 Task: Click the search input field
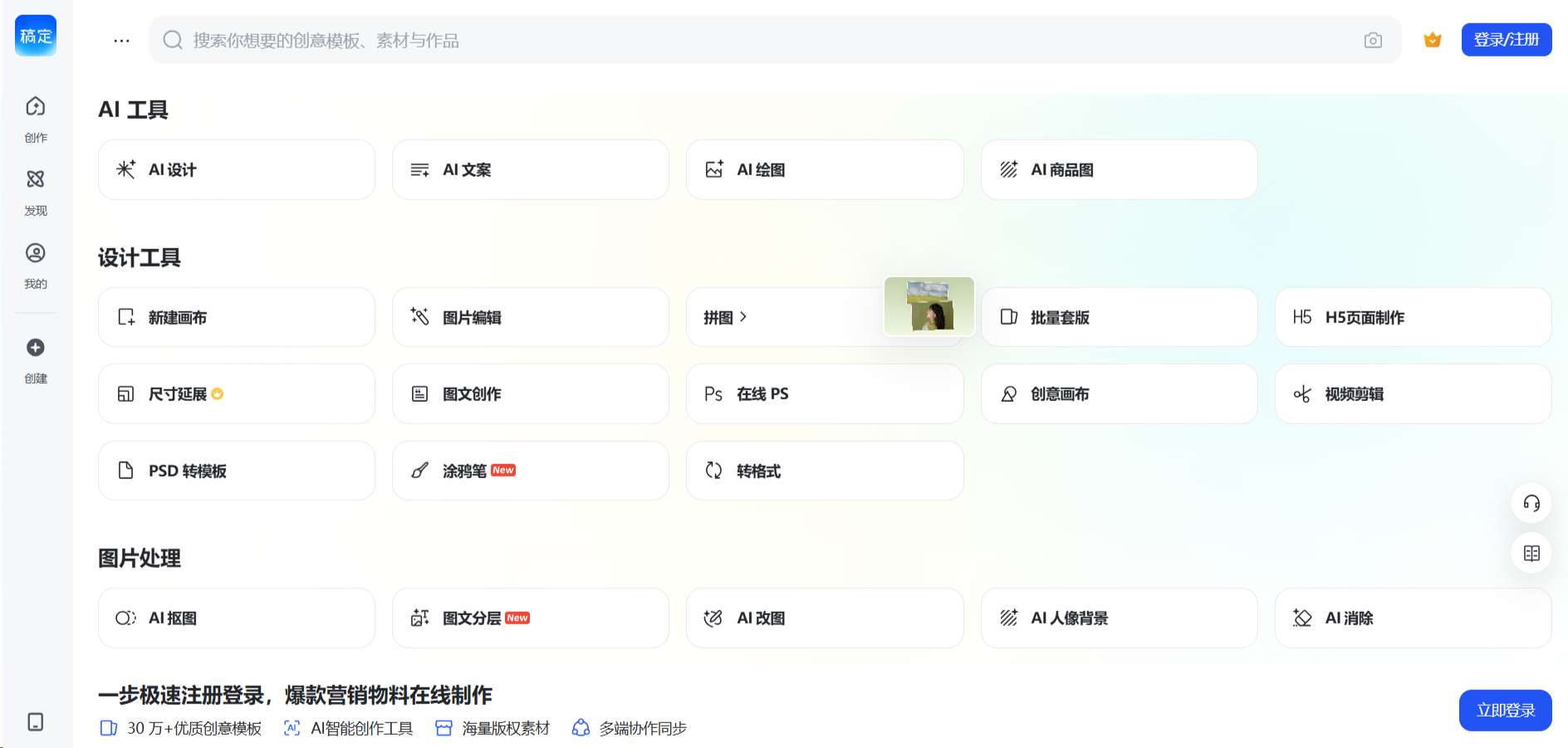(747, 40)
